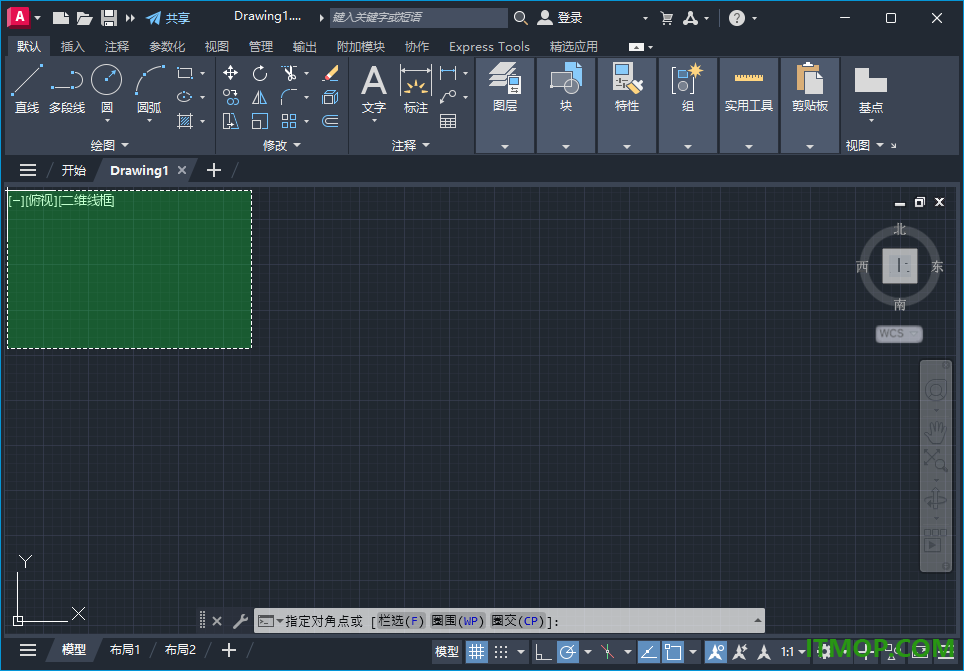Choose the Ellipse draw tool
The width and height of the screenshot is (964, 671).
pos(184,97)
